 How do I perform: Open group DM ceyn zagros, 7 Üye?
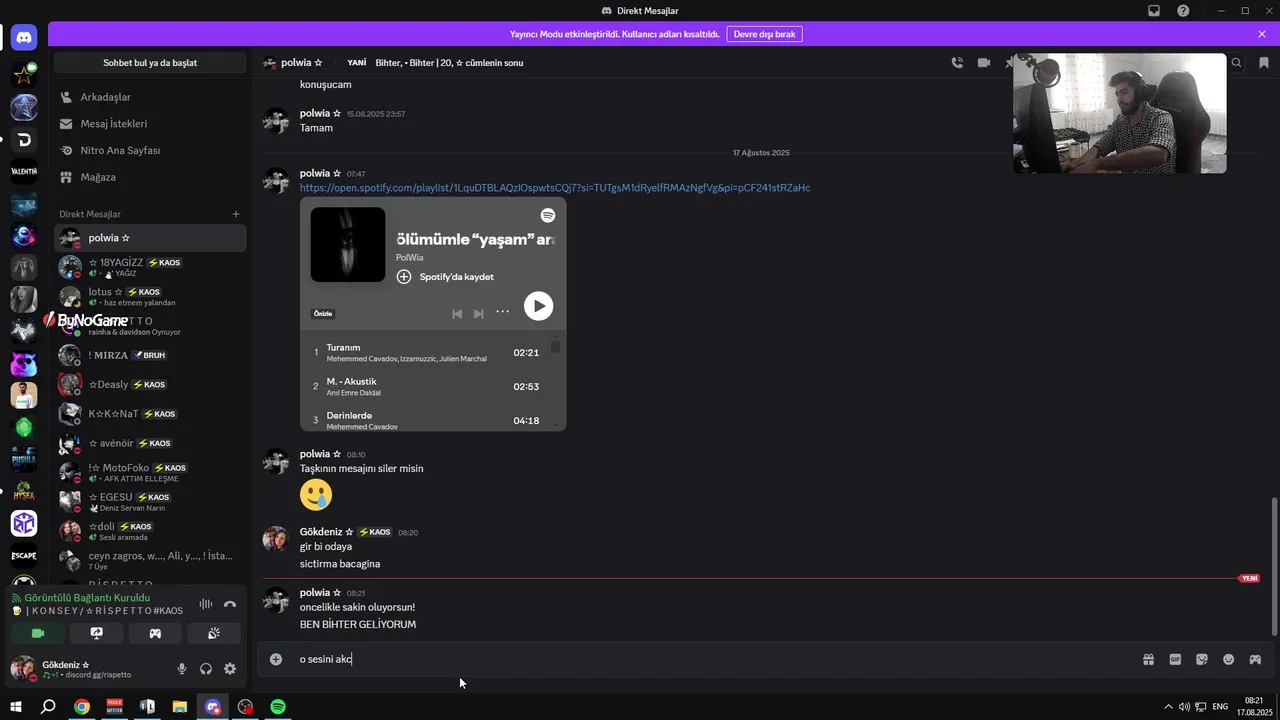[150, 560]
